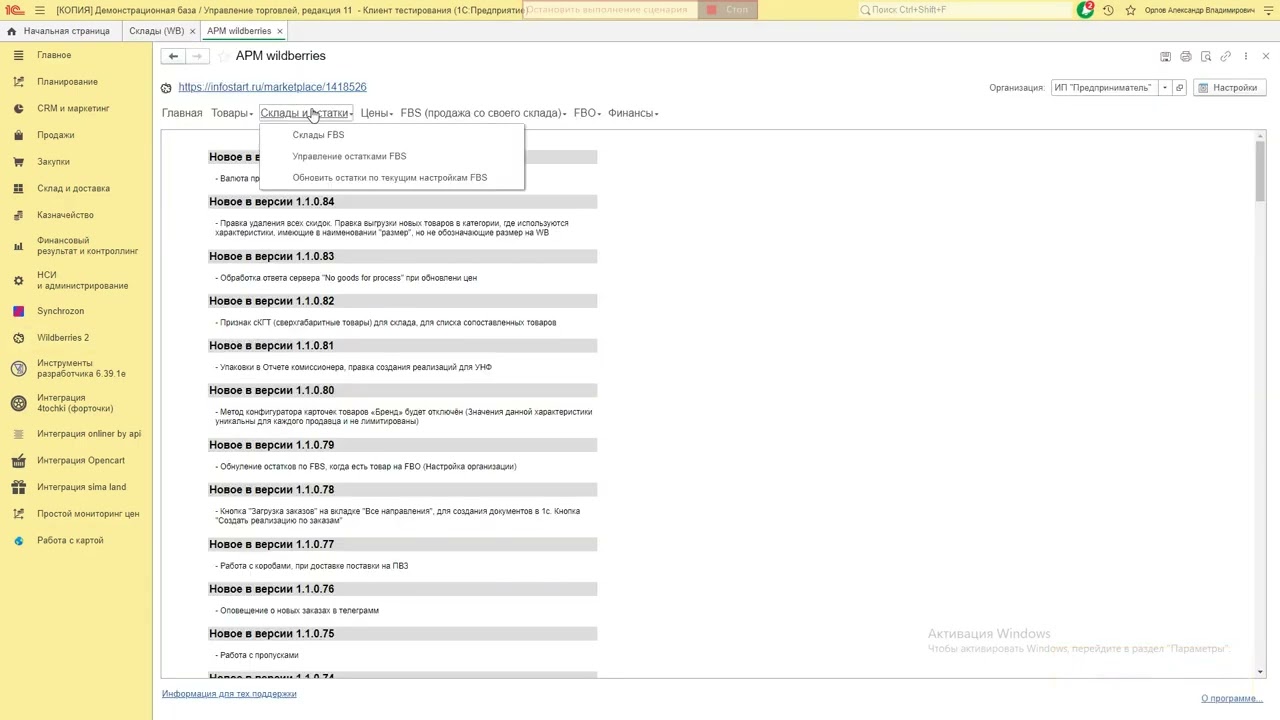Expand the FBO dropdown menu
Screen dimensions: 1280x720
click(x=587, y=113)
